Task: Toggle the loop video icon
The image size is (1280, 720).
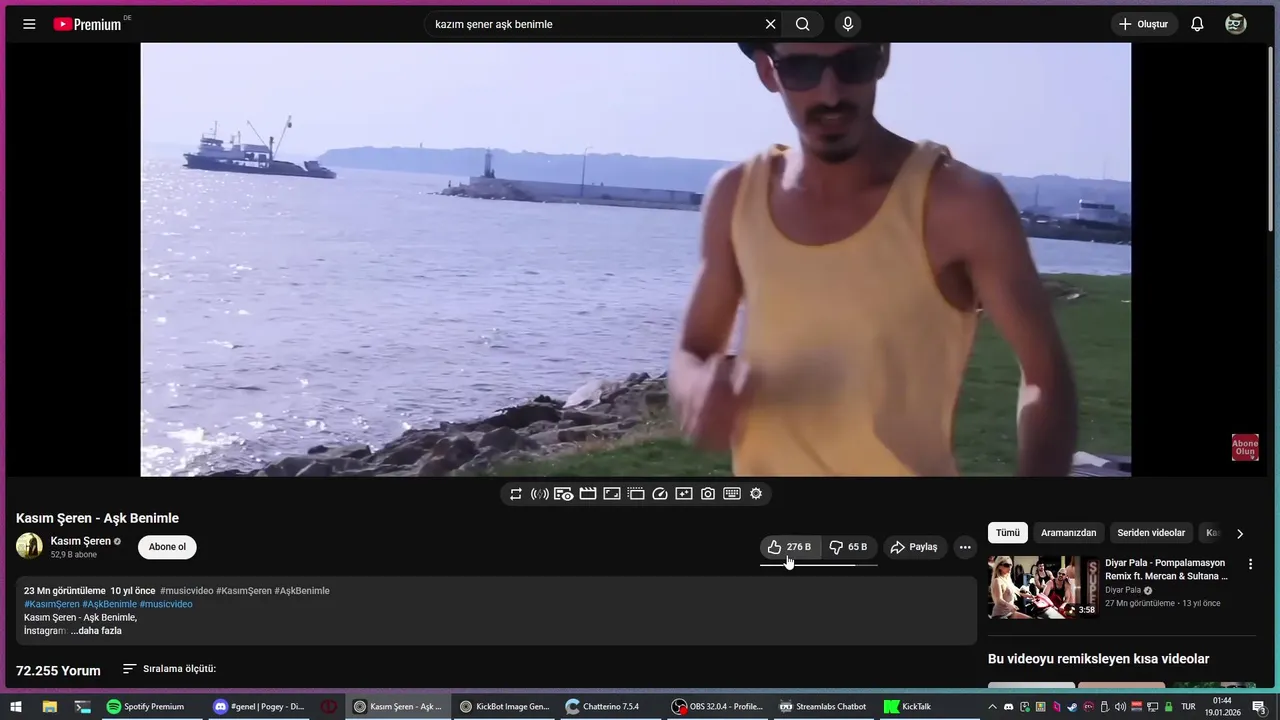Action: tap(516, 494)
